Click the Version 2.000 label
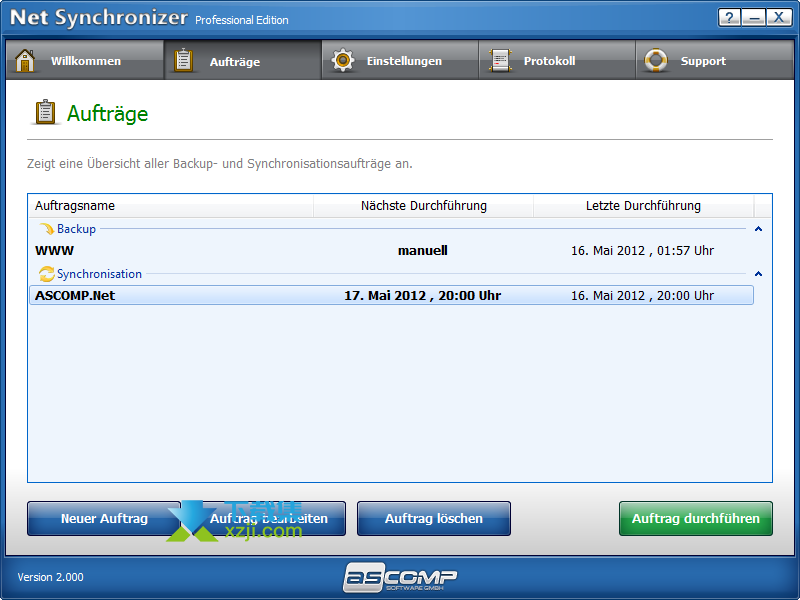Screen dimensions: 800x600 click(x=51, y=577)
